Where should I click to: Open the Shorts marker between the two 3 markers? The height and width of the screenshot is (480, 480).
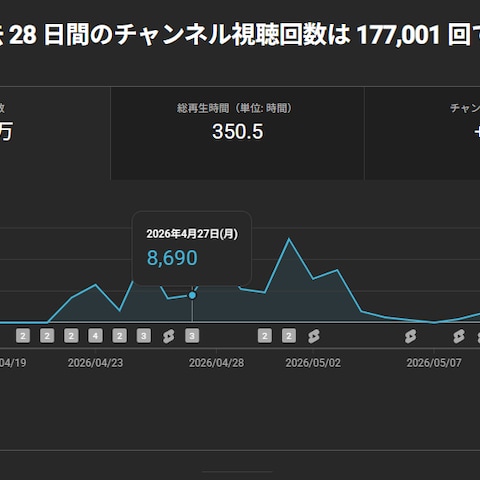point(168,336)
